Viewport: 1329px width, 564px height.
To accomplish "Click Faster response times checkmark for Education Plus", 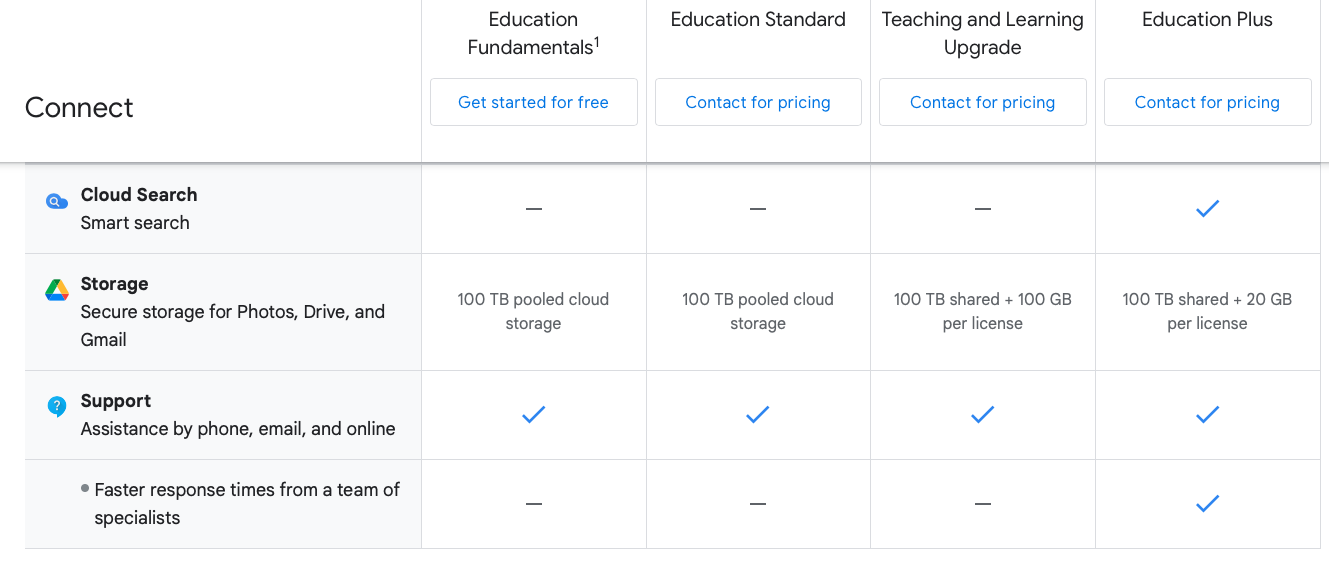I will click(1207, 504).
